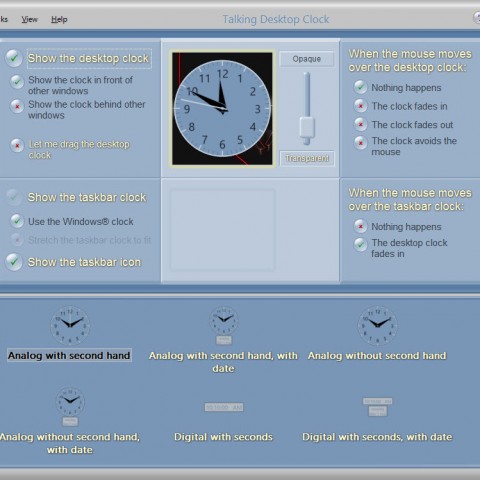Click the Analog with second hand label
Viewport: 480px width, 480px height.
point(69,356)
